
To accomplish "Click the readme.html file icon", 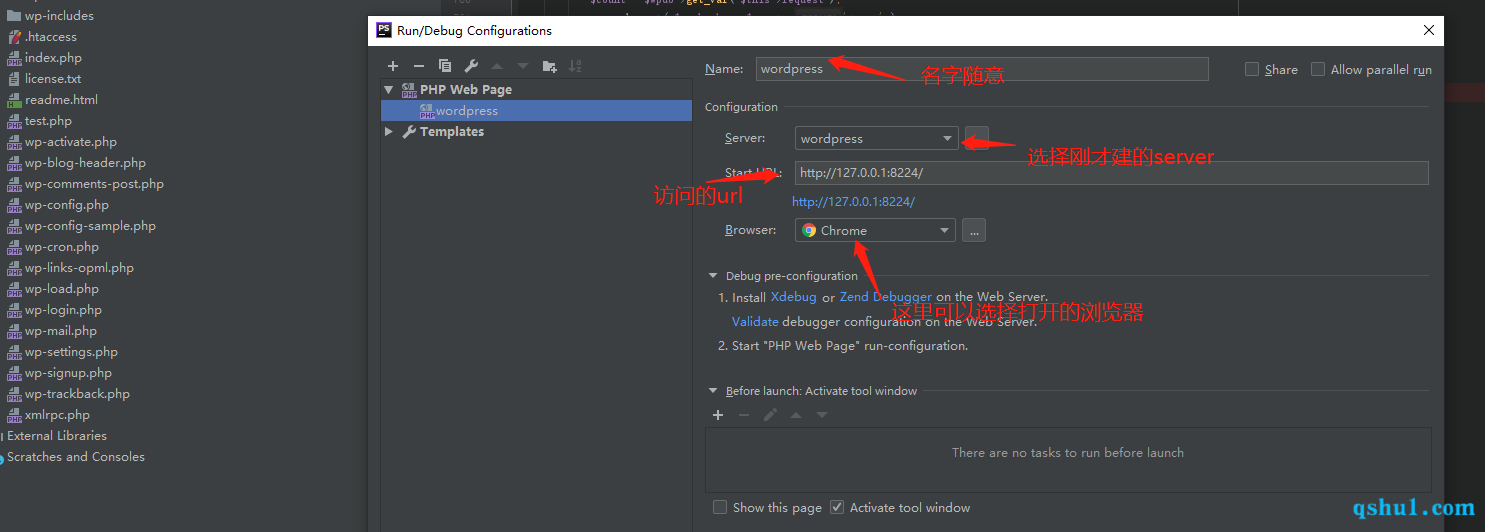I will point(14,100).
